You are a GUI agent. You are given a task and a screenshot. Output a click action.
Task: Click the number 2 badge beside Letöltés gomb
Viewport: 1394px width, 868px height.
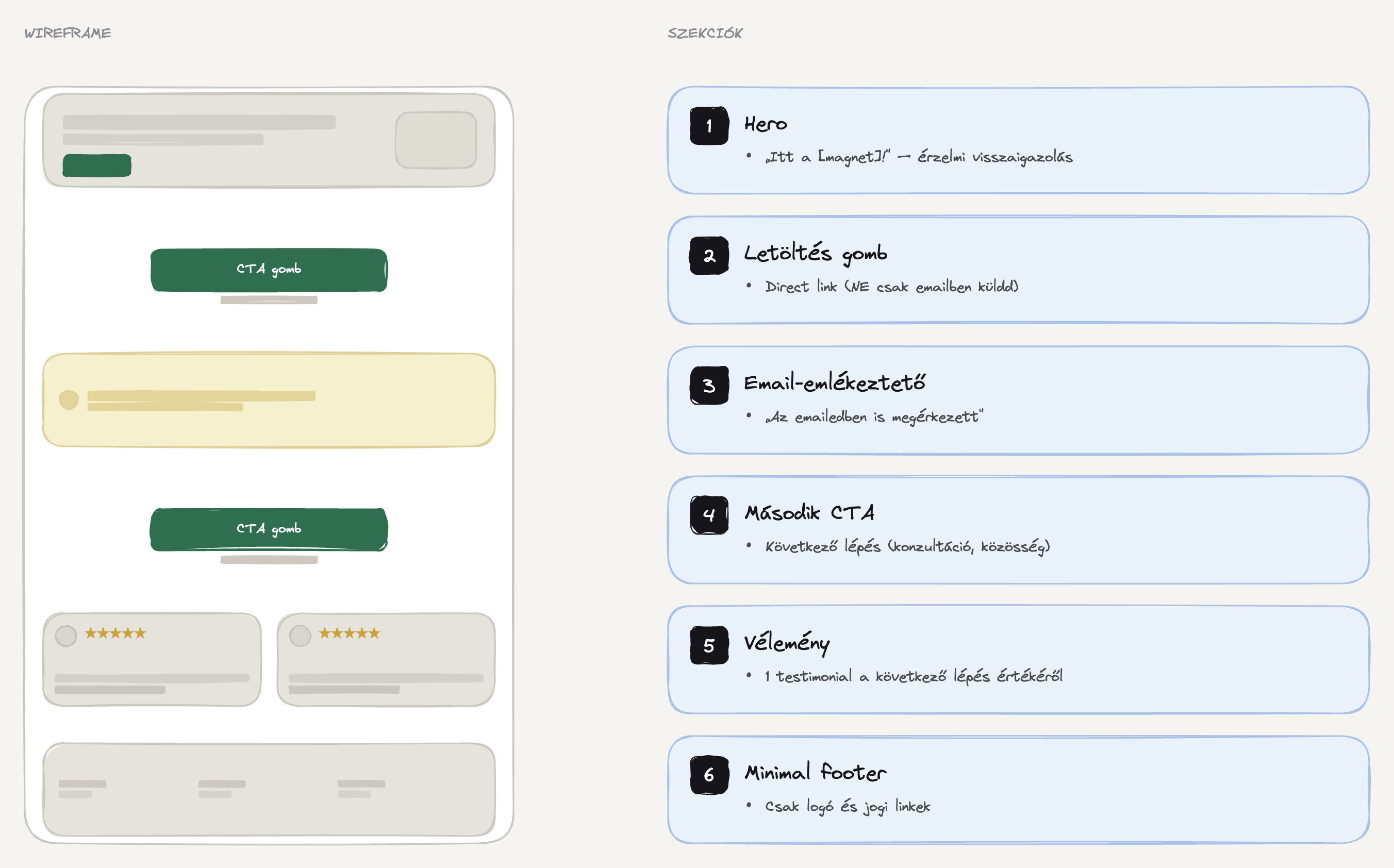tap(709, 256)
